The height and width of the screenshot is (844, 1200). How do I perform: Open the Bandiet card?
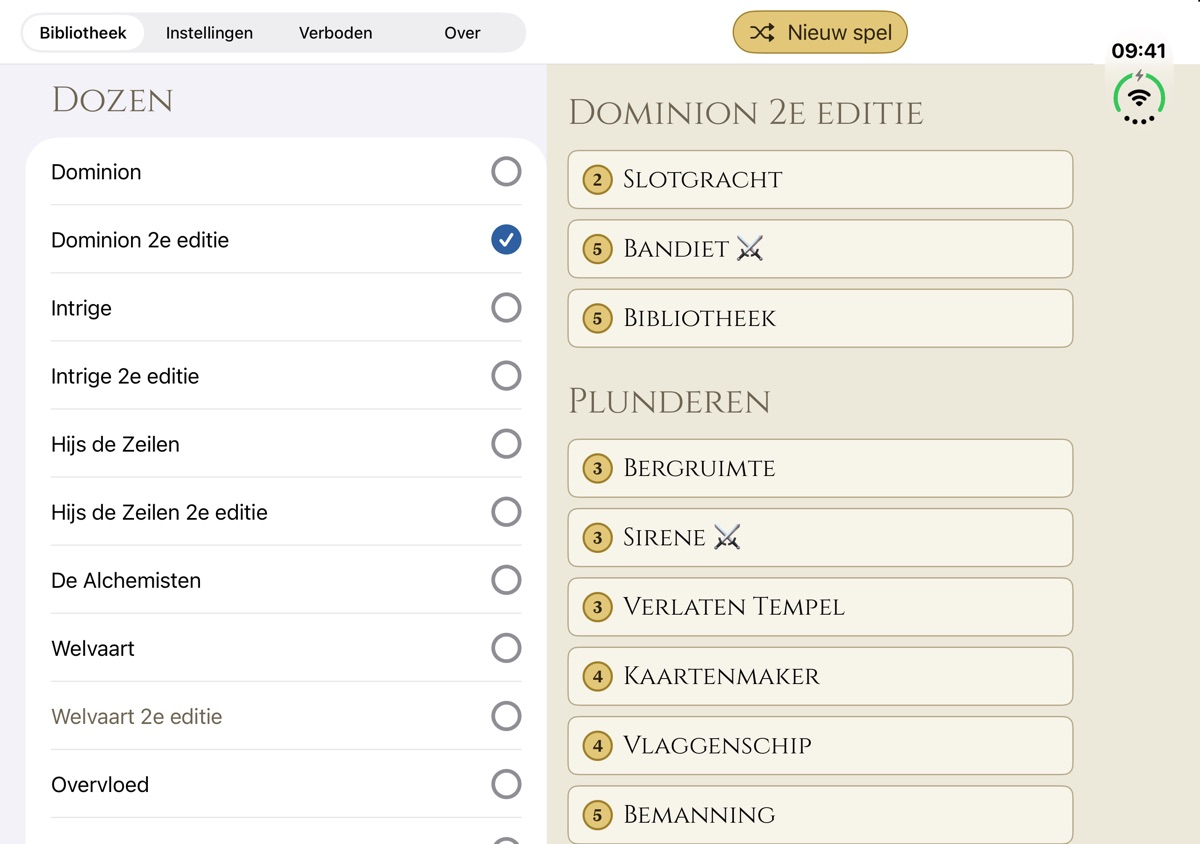pos(820,249)
